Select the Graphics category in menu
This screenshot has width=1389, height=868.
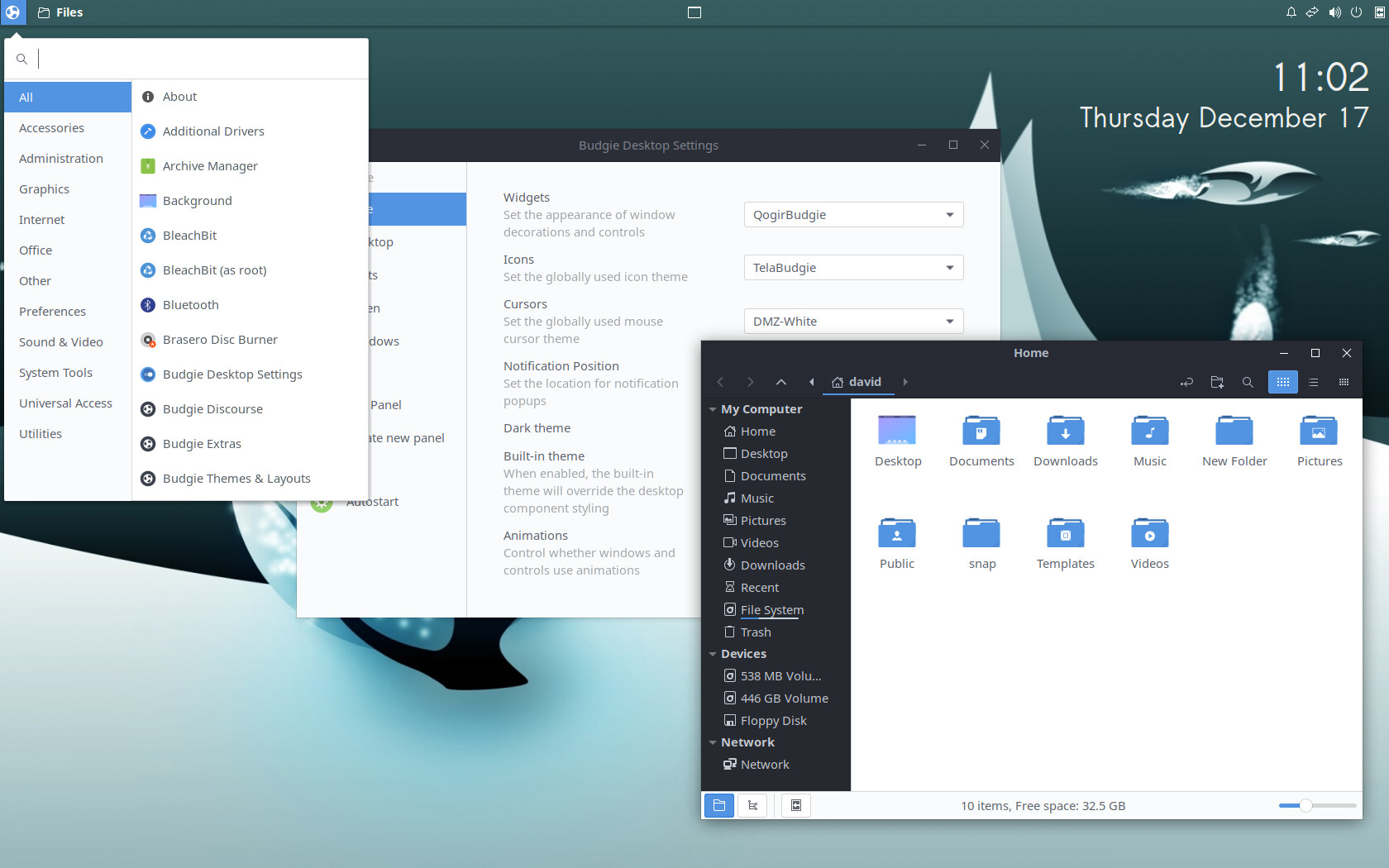(45, 189)
